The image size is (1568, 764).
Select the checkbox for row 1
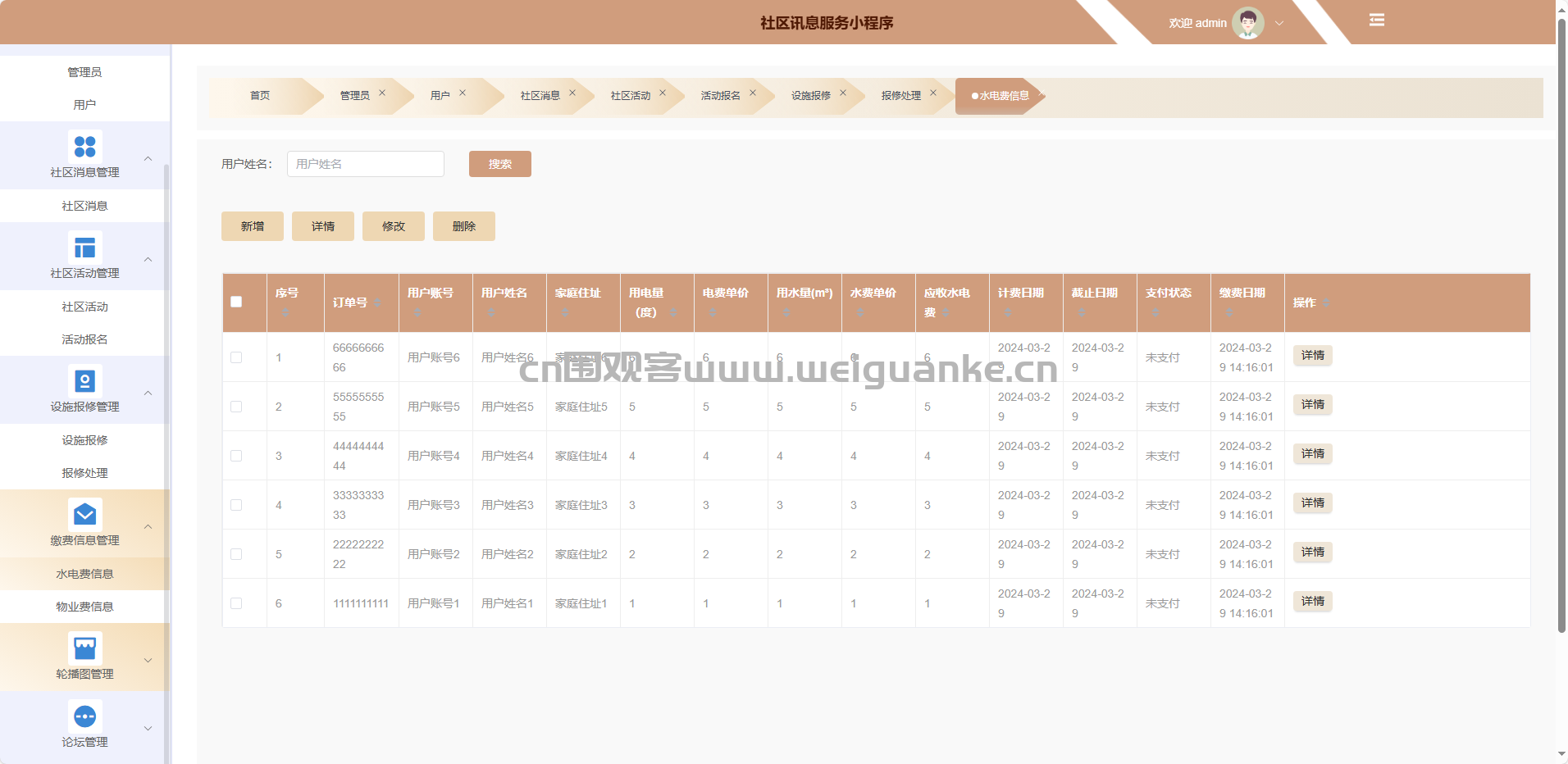[236, 357]
